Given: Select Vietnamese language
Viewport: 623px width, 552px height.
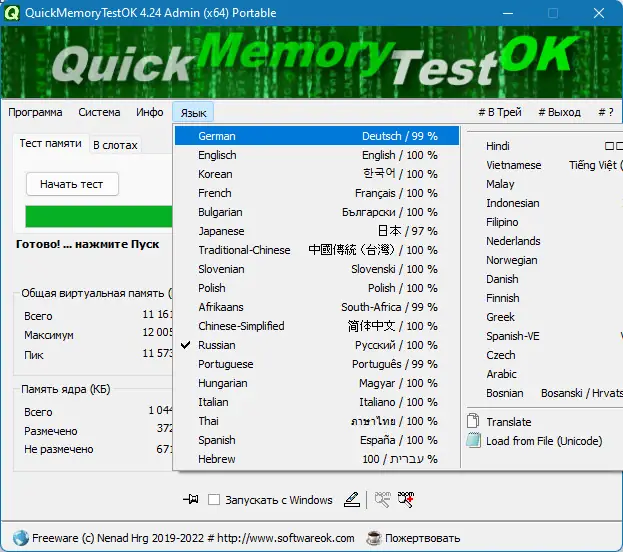Looking at the screenshot, I should (x=544, y=165).
